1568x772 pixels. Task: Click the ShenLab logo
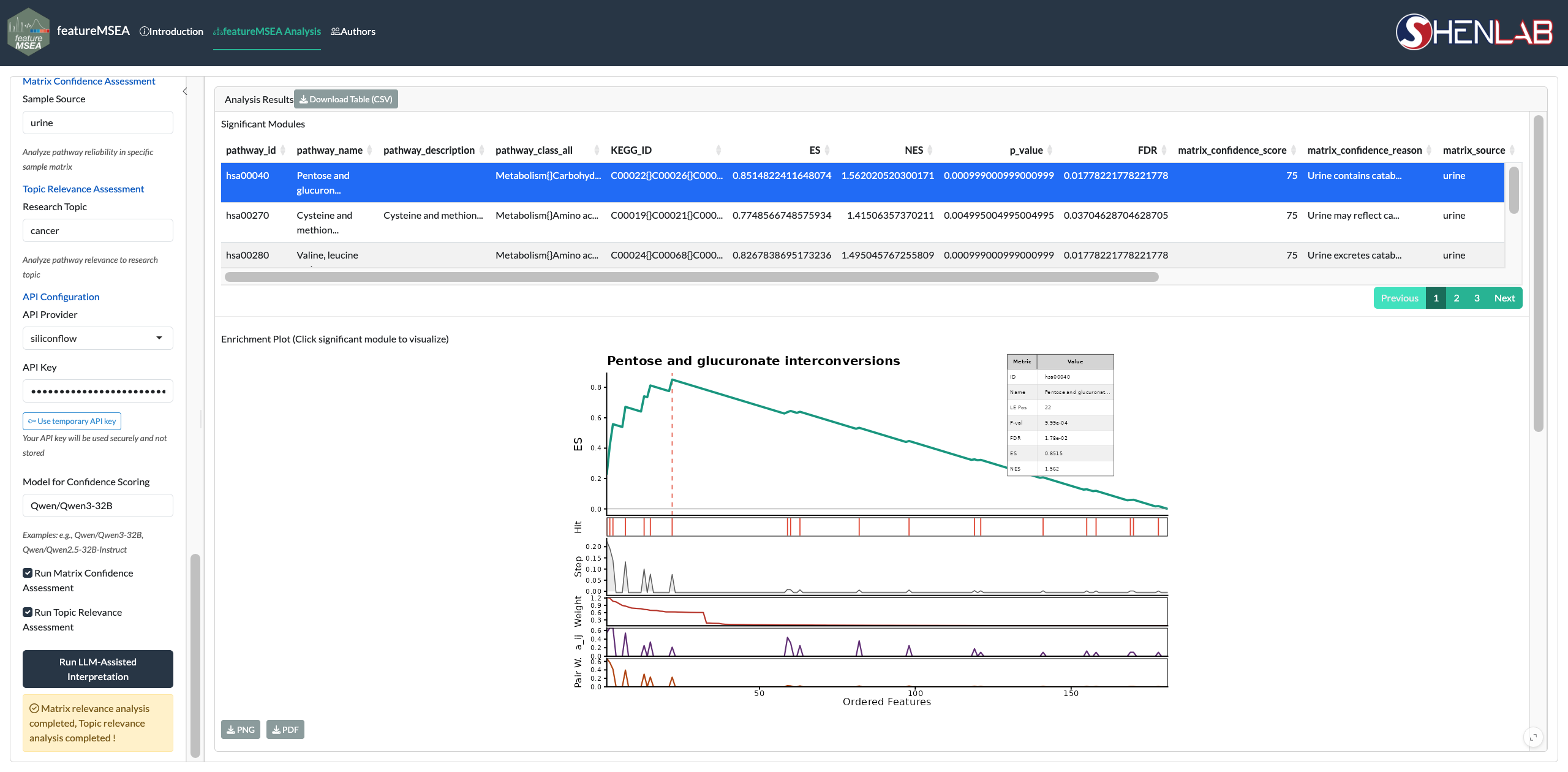point(1474,32)
